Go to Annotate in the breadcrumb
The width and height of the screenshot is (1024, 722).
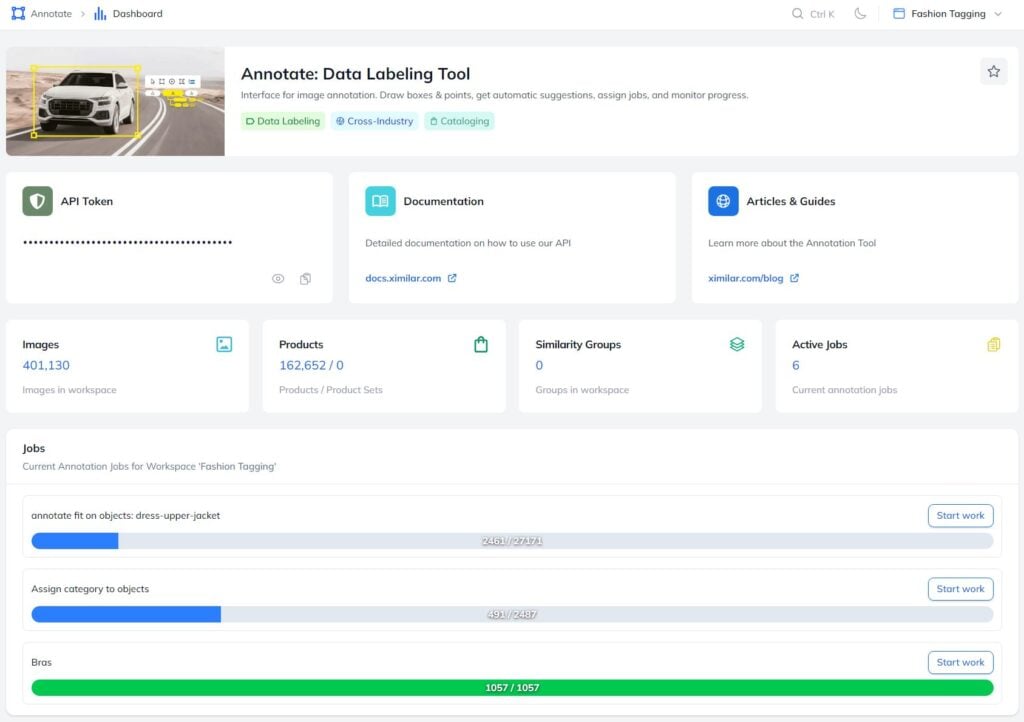point(51,14)
